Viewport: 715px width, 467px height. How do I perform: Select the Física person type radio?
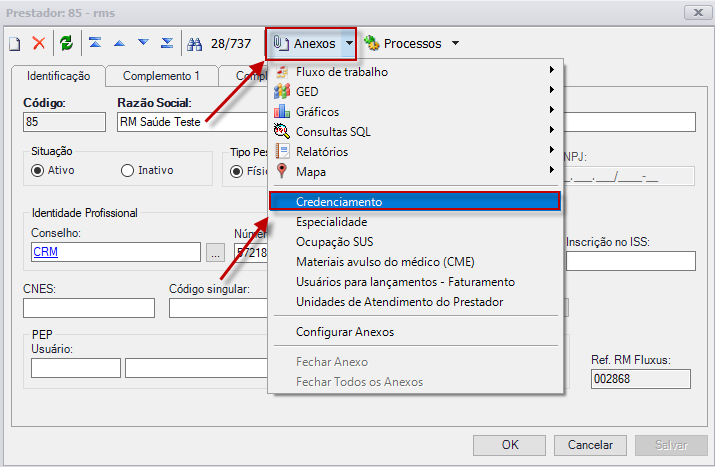(x=236, y=171)
